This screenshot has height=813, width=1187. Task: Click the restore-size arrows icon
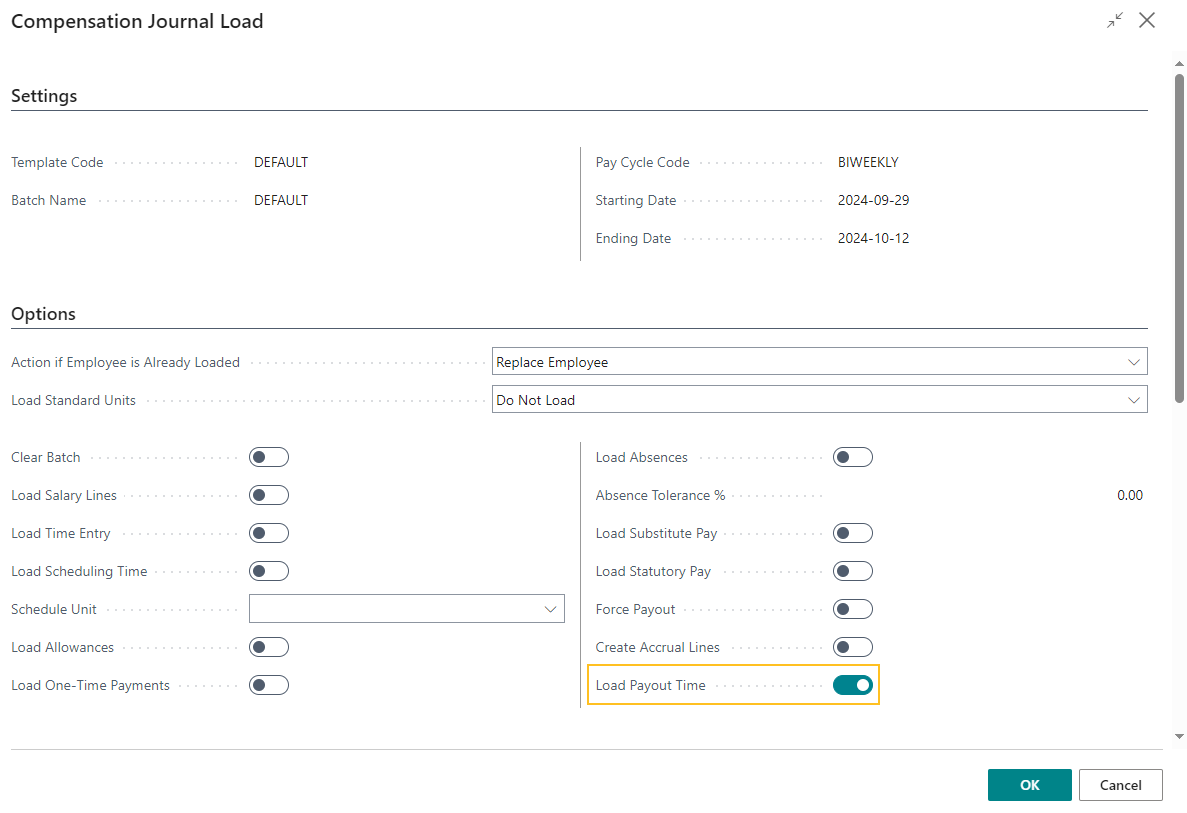pyautogui.click(x=1114, y=20)
